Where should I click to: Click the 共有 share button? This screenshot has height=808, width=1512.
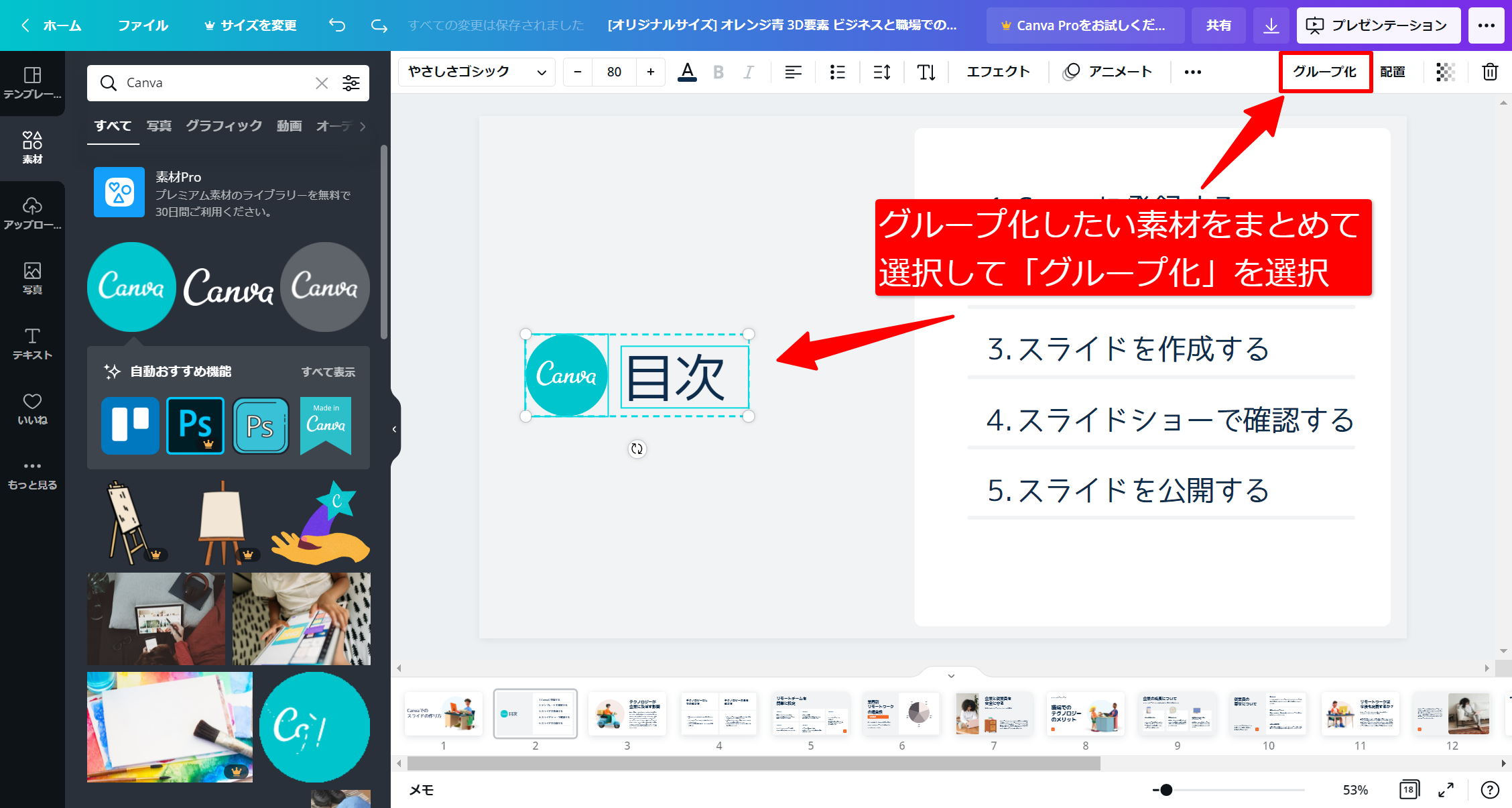pyautogui.click(x=1218, y=25)
